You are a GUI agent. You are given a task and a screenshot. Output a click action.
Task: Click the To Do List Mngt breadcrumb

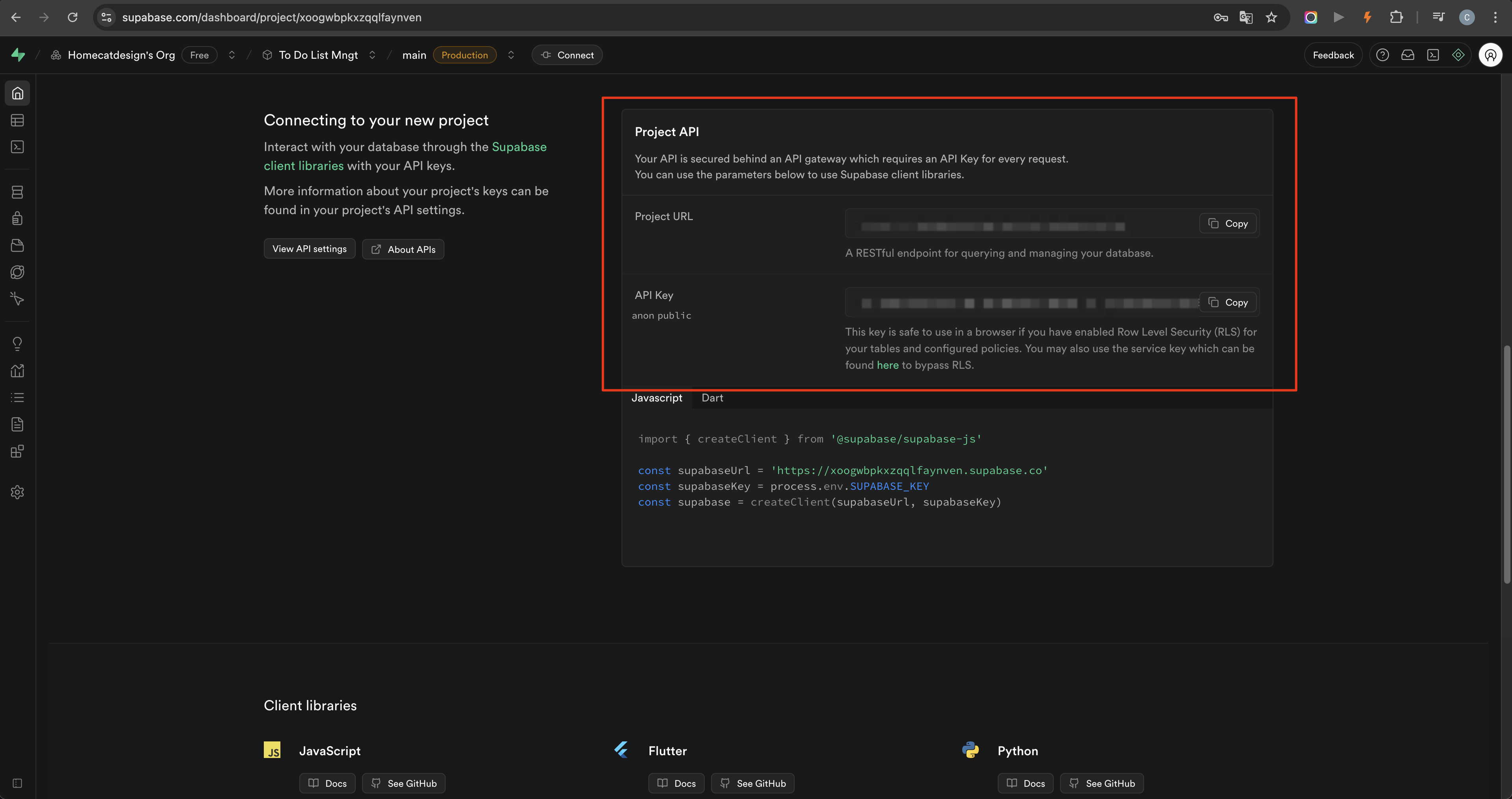click(x=318, y=54)
